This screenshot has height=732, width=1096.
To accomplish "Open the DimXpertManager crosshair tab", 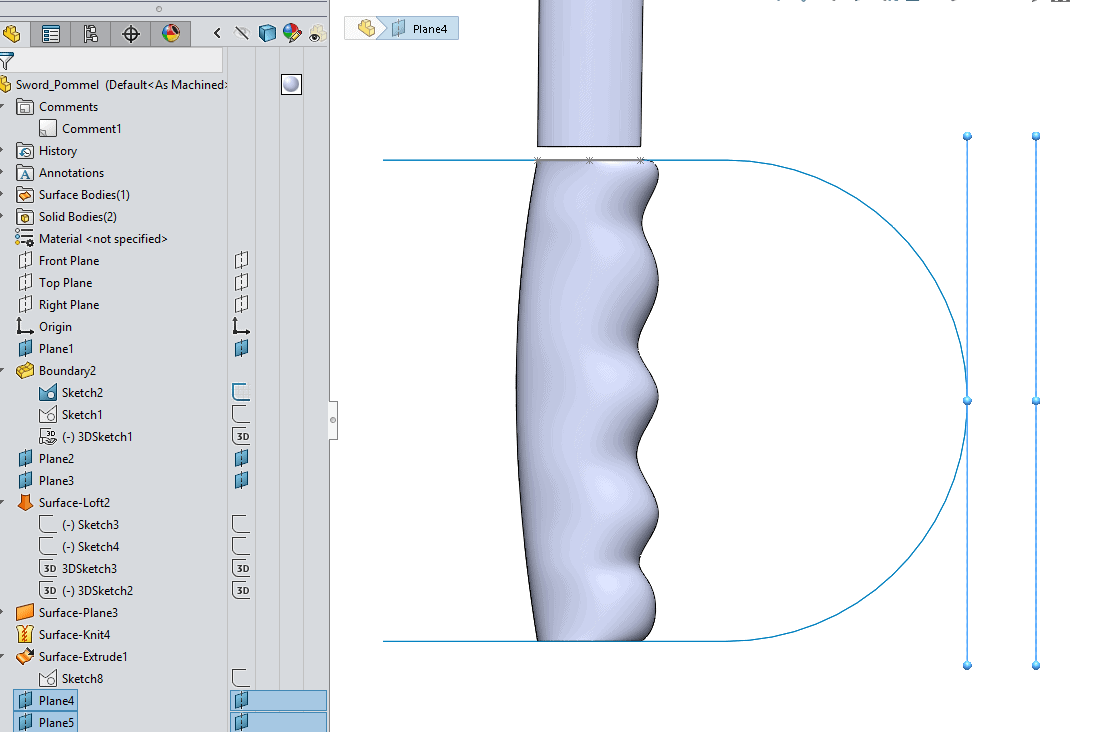I will click(131, 34).
